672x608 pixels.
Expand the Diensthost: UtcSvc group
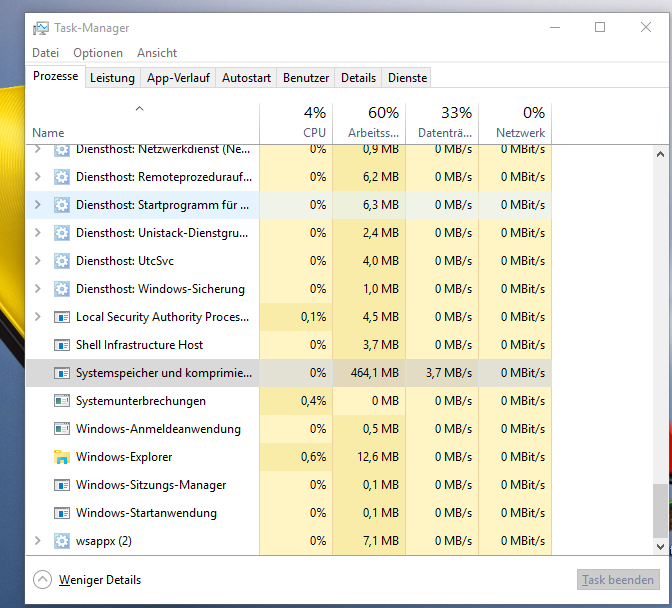tap(38, 261)
